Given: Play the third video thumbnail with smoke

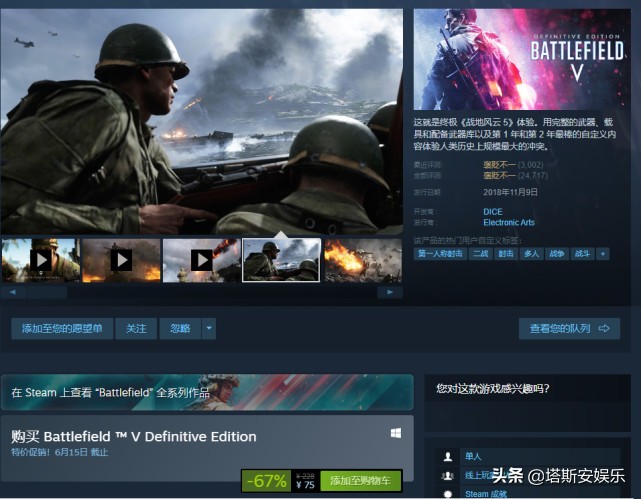Looking at the screenshot, I should pyautogui.click(x=202, y=260).
